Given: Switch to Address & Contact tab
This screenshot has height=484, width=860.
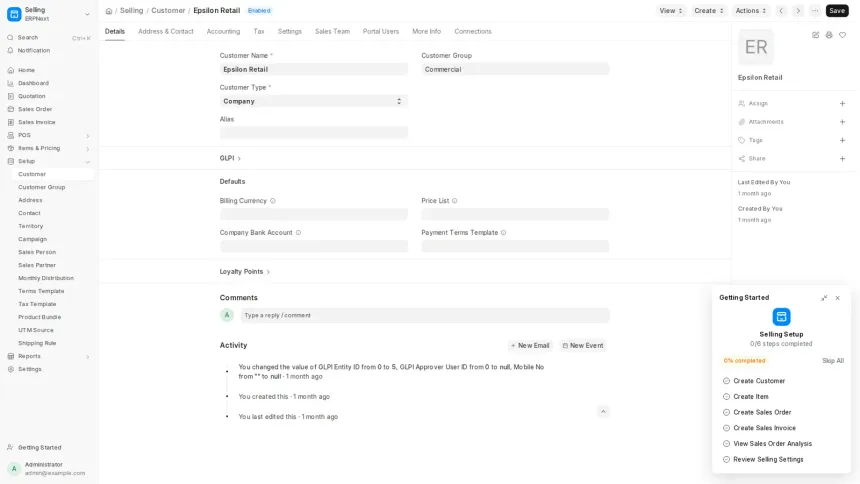Looking at the screenshot, I should click(166, 31).
